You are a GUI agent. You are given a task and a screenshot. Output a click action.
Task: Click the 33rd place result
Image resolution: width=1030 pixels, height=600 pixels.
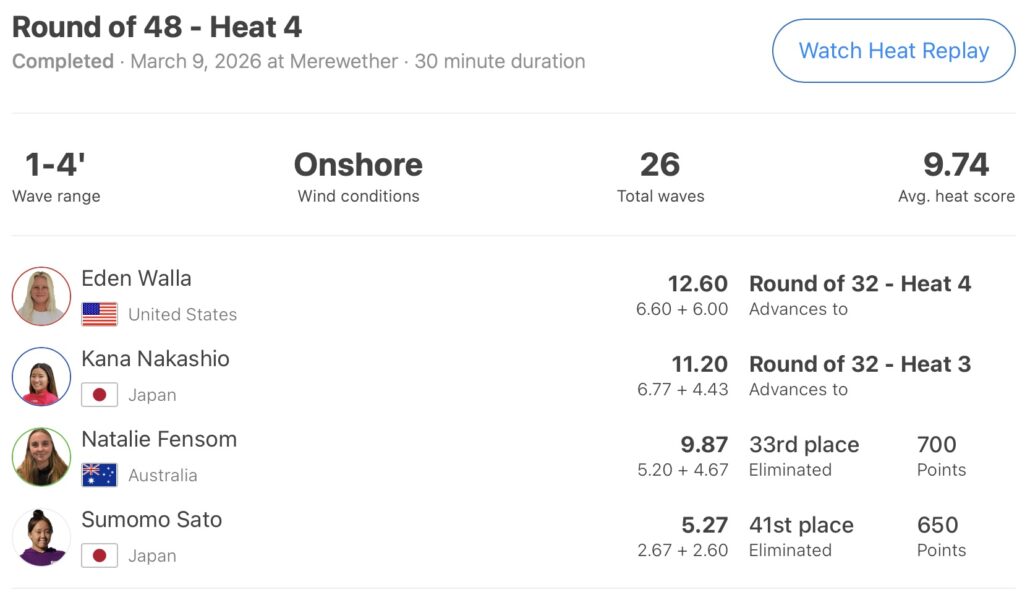(803, 445)
